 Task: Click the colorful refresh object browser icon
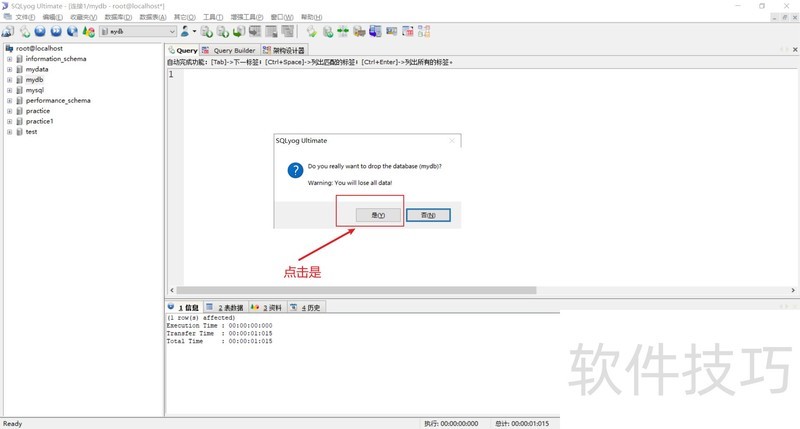click(x=89, y=32)
